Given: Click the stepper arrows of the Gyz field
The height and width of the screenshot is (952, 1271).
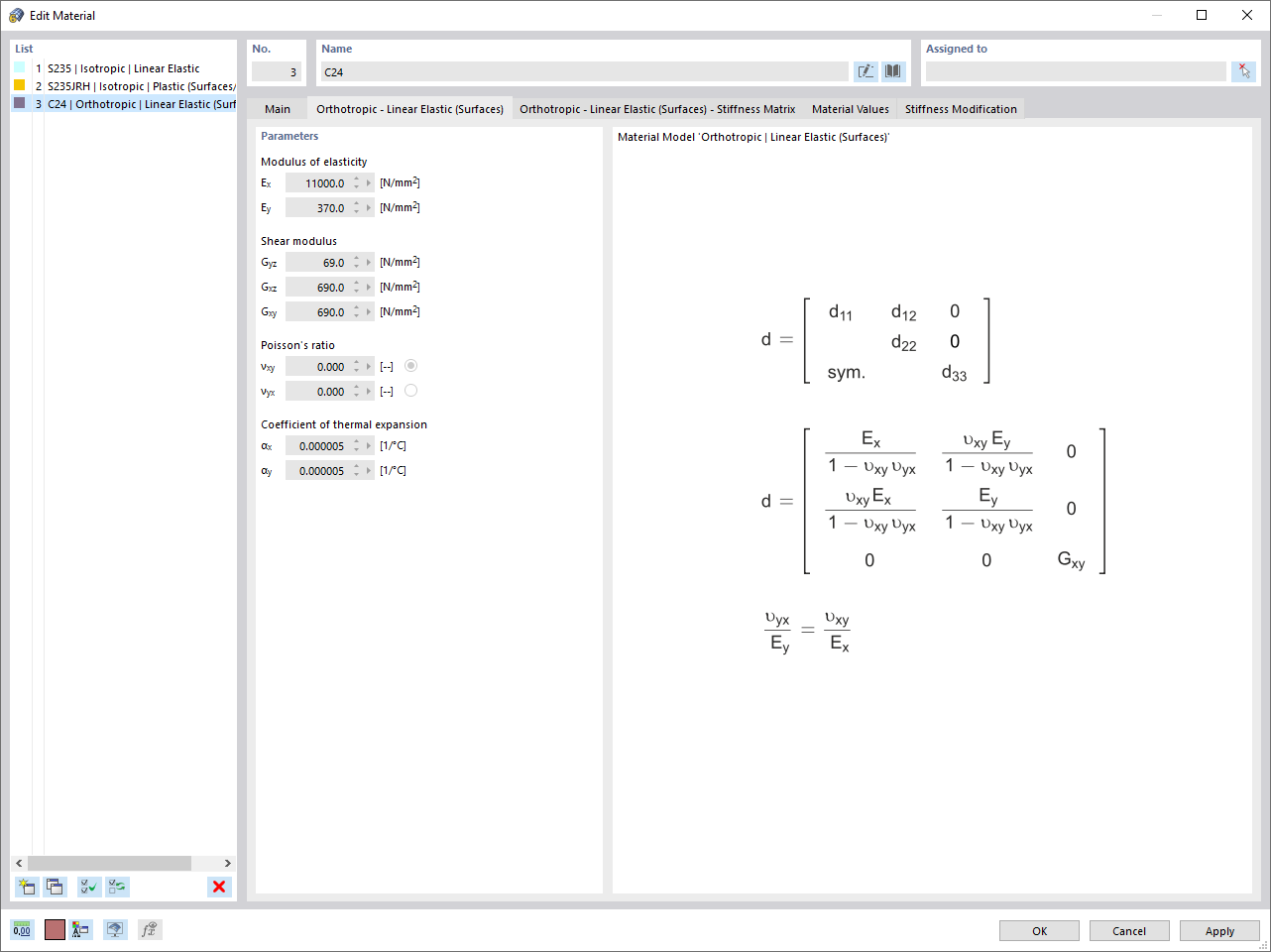Looking at the screenshot, I should pyautogui.click(x=357, y=263).
